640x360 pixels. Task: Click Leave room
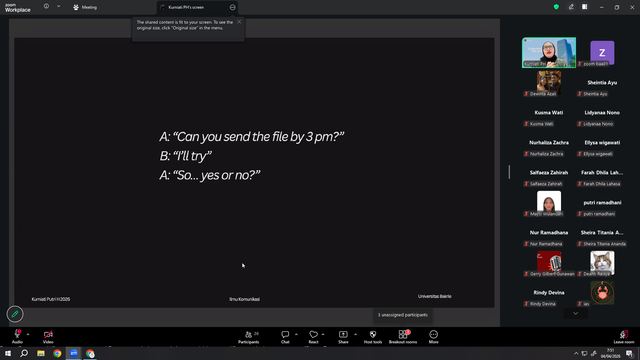click(624, 337)
